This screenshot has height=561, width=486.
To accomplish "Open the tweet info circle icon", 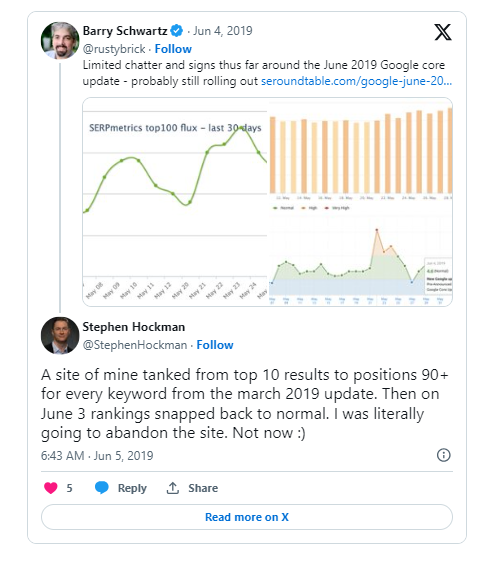I will (443, 455).
